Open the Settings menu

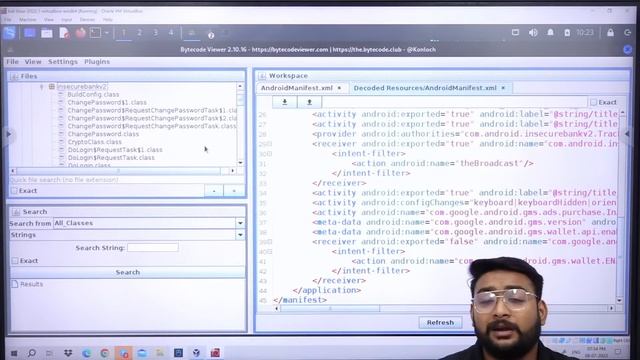(x=63, y=62)
